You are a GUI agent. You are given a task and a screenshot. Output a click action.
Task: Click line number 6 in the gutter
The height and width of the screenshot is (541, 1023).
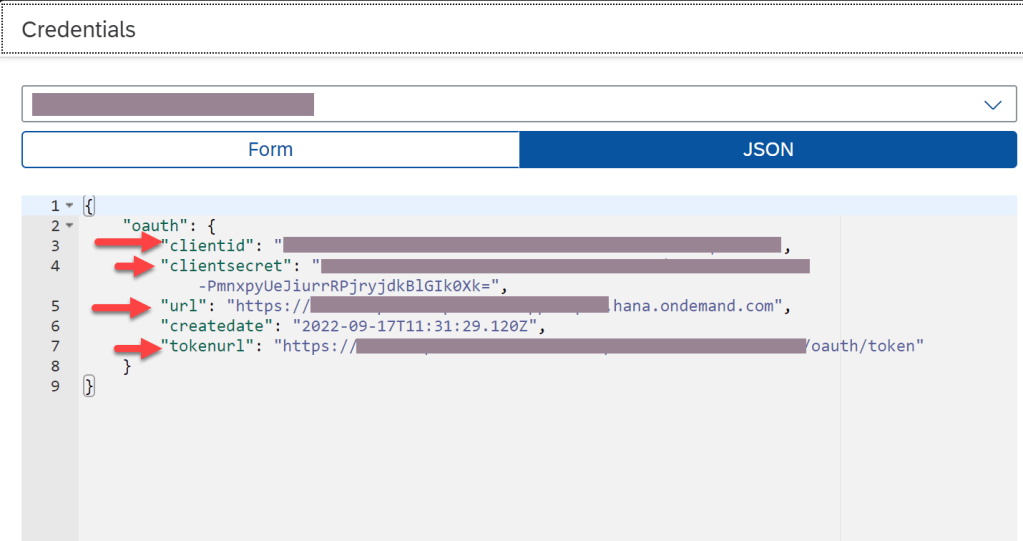pos(54,326)
